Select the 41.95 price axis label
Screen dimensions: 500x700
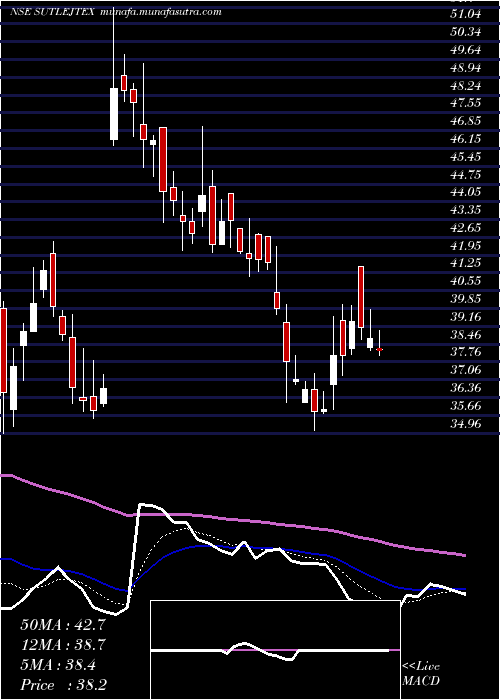tap(466, 246)
